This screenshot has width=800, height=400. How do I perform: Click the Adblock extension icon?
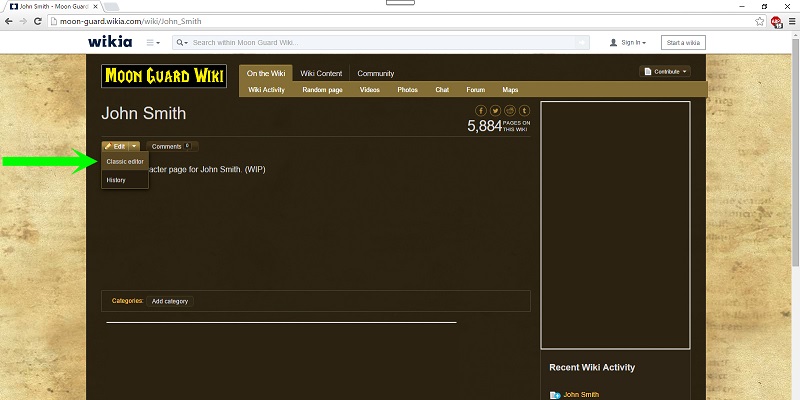pyautogui.click(x=776, y=22)
